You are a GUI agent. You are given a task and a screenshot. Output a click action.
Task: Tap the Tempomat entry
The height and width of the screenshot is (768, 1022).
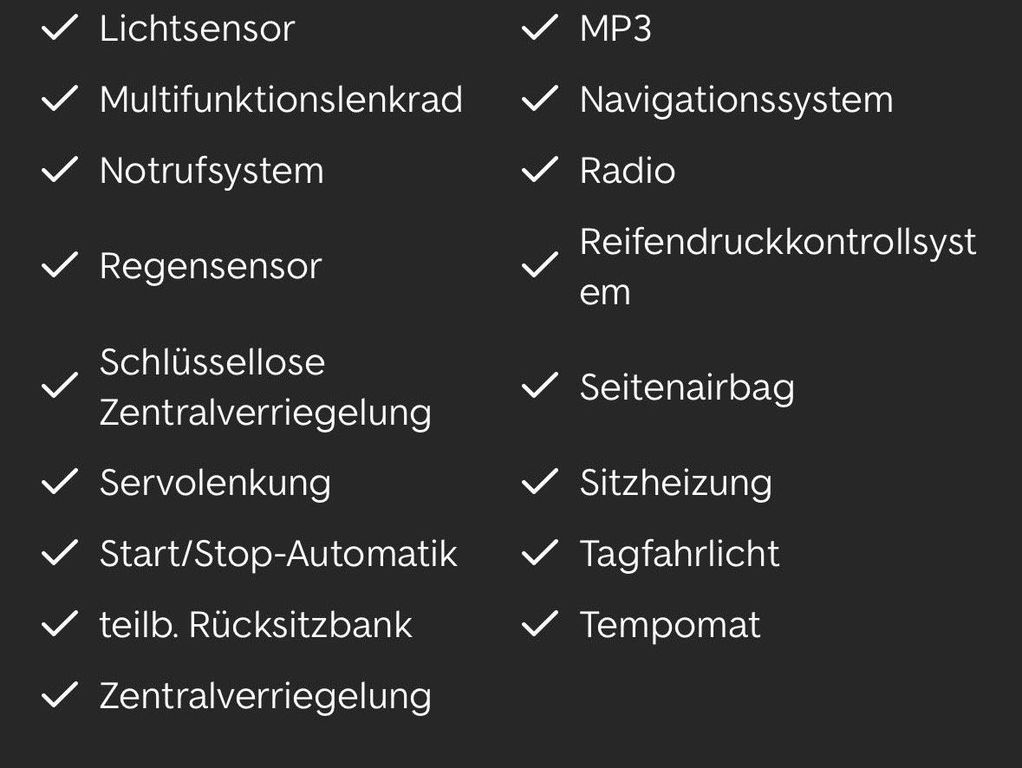[670, 625]
